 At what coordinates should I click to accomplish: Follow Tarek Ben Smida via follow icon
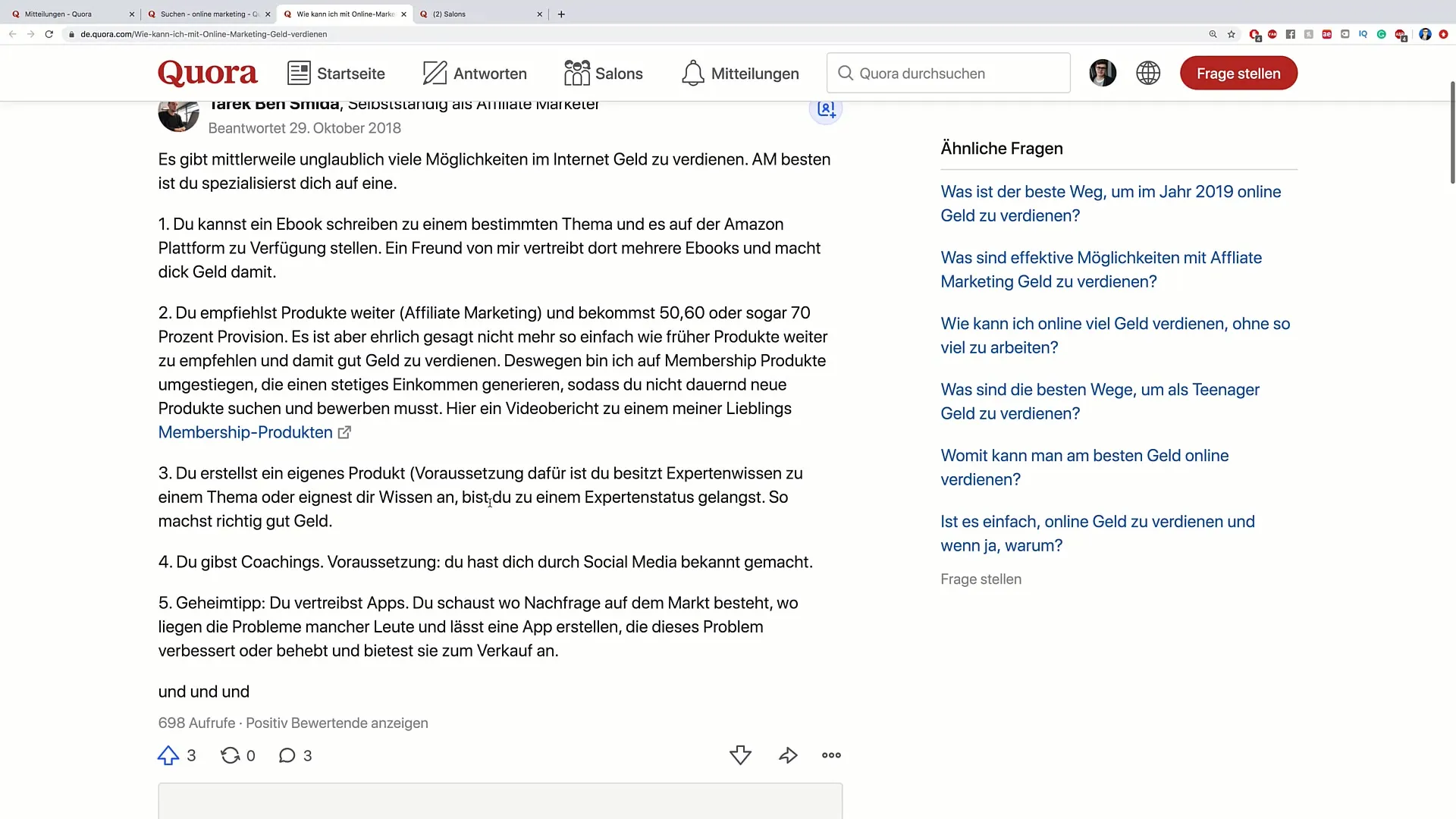point(826,109)
